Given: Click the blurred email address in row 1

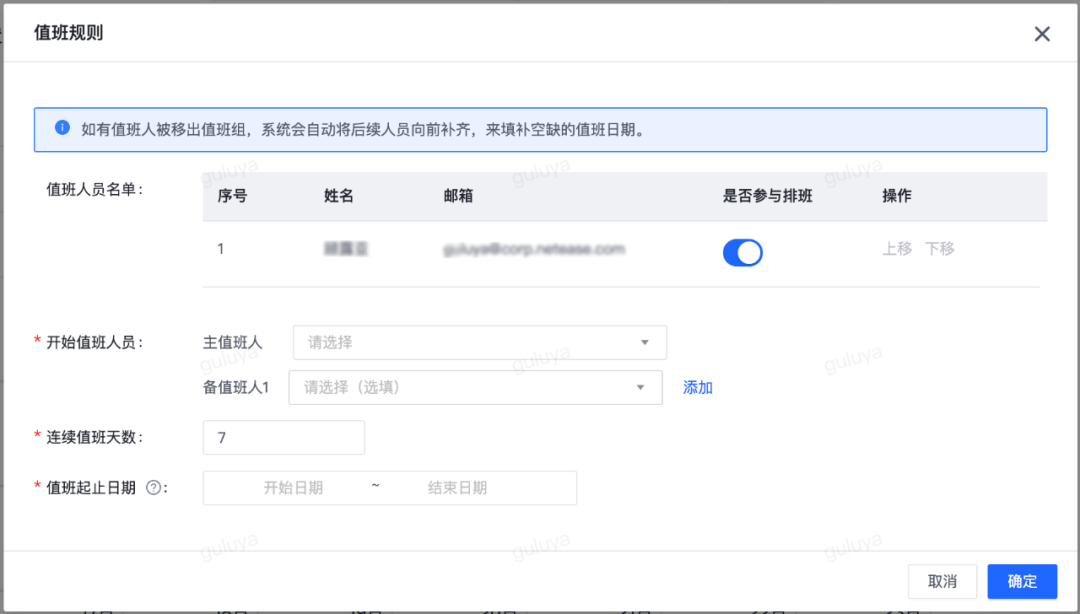Looking at the screenshot, I should pos(533,249).
